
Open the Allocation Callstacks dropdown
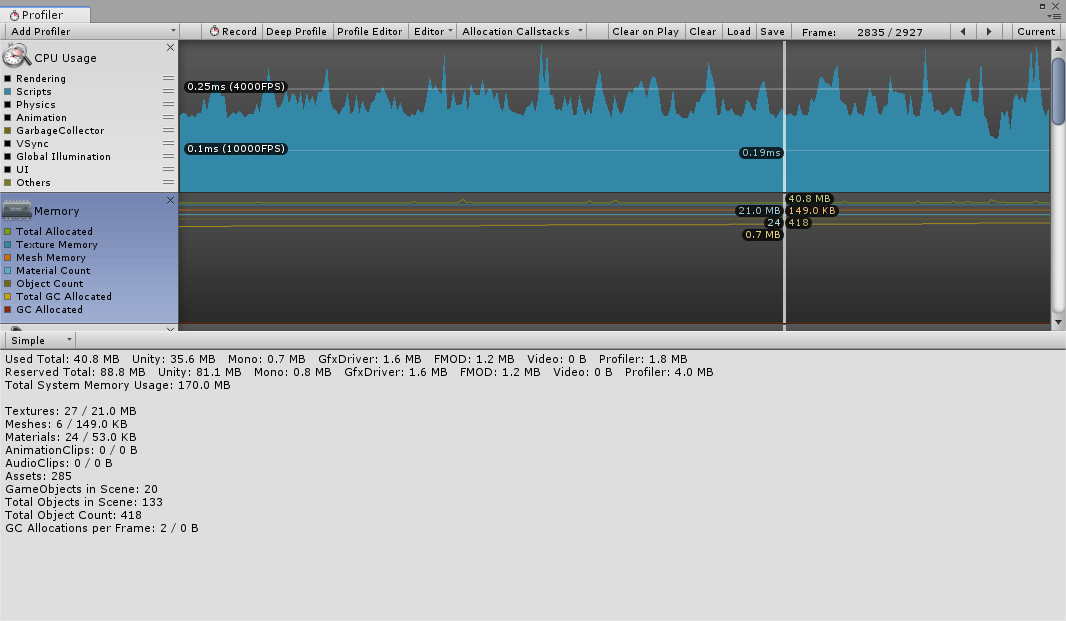(x=521, y=31)
